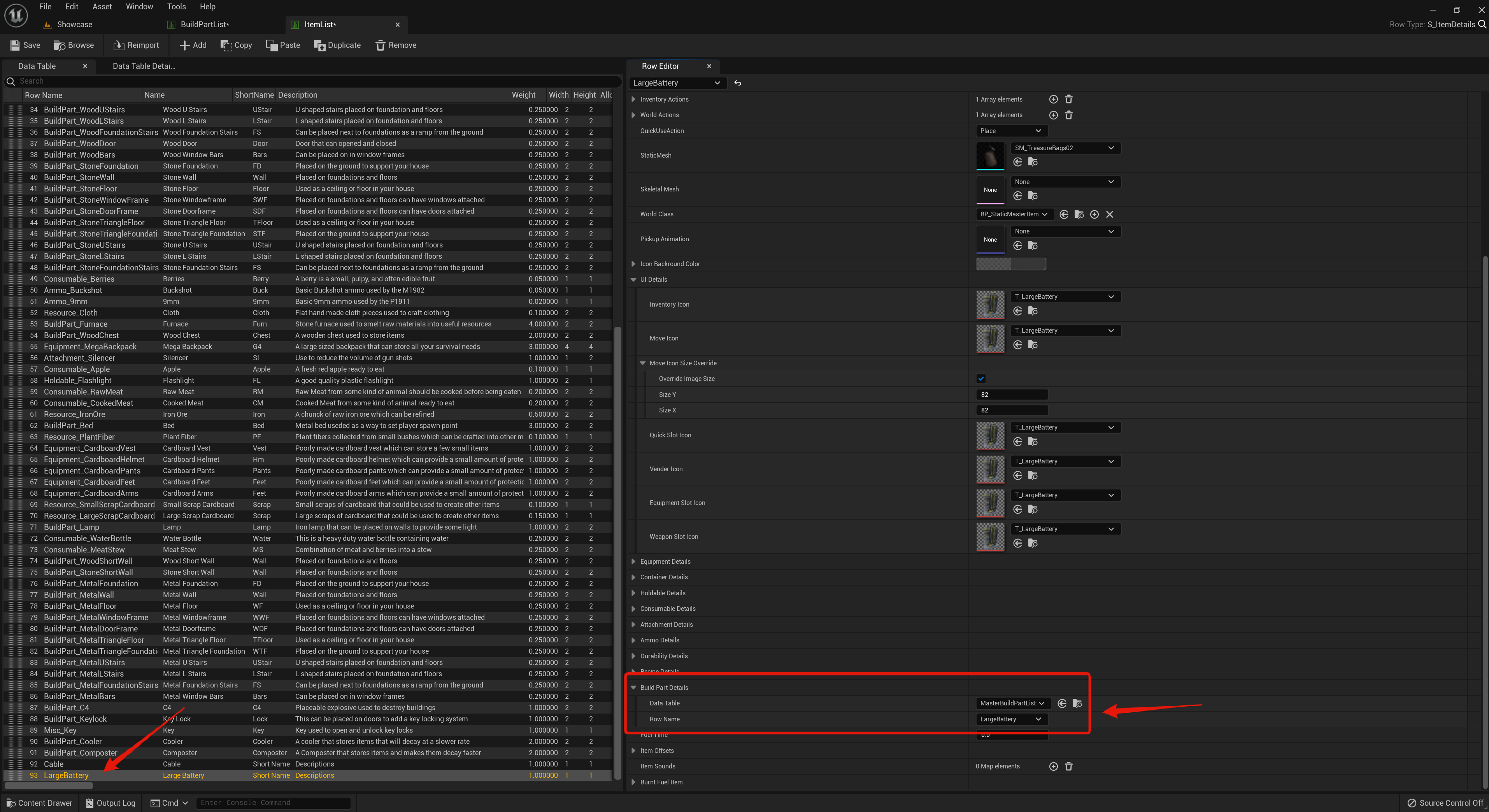Viewport: 1489px width, 812px height.
Task: Open the Asset menu
Action: point(102,6)
